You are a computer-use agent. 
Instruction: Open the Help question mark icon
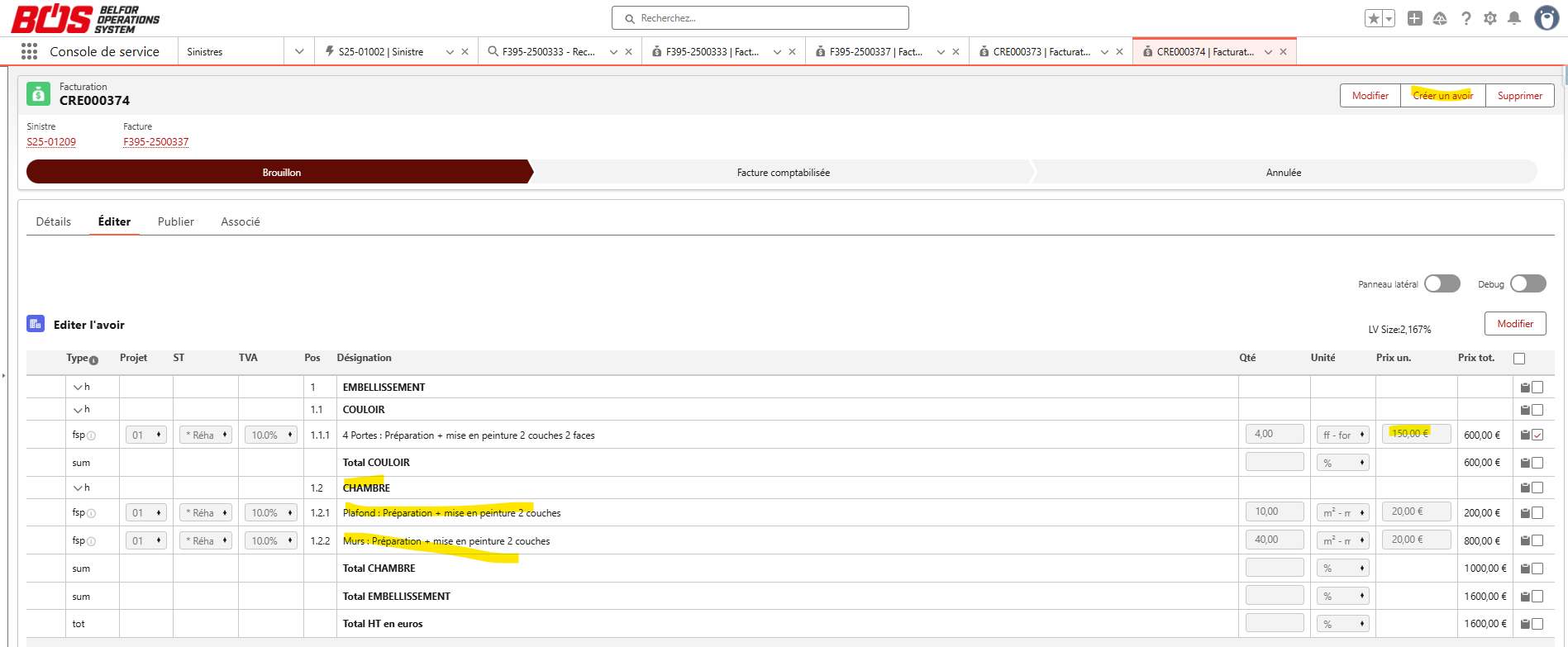coord(1466,18)
